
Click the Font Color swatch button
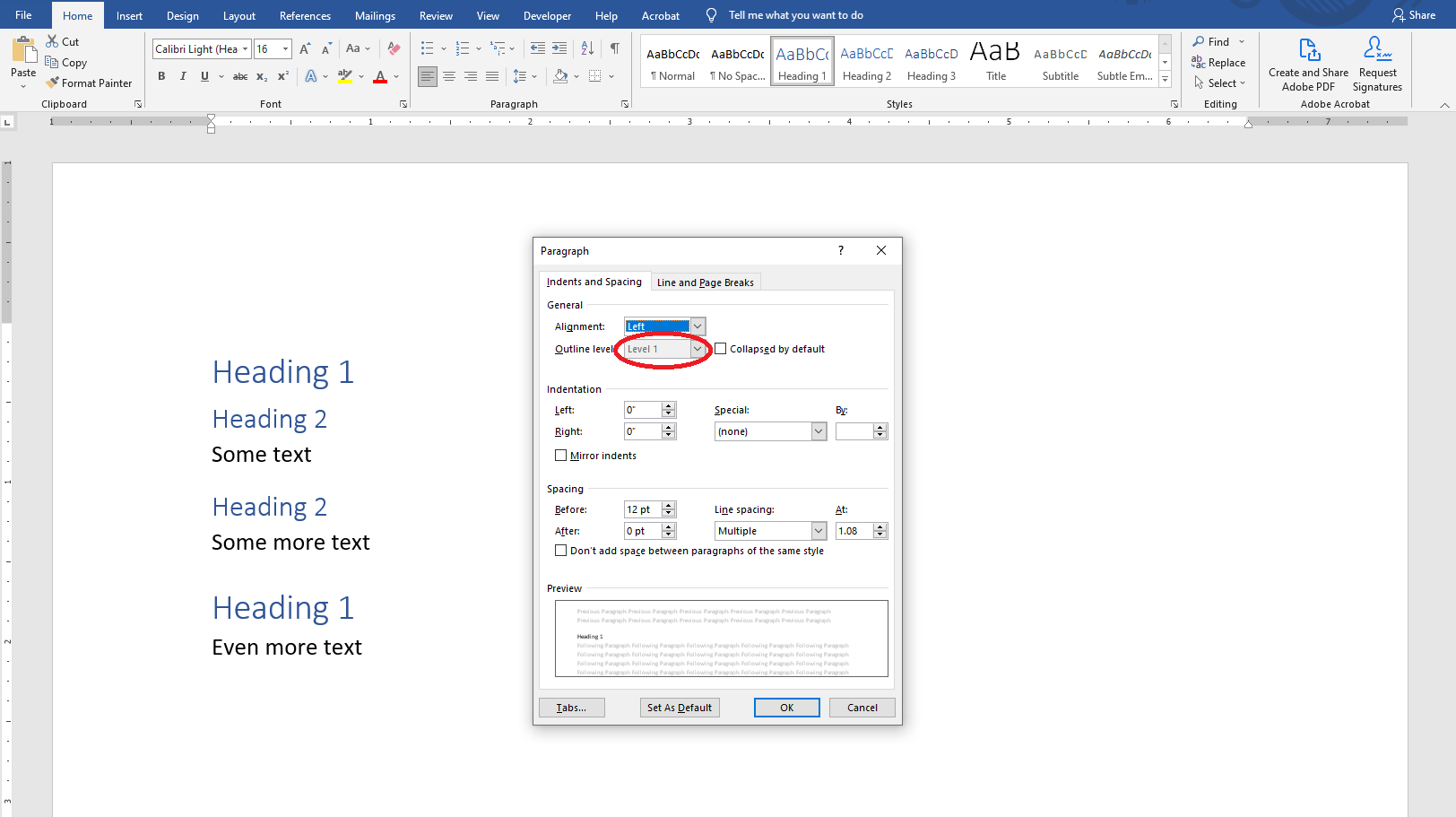[x=380, y=76]
